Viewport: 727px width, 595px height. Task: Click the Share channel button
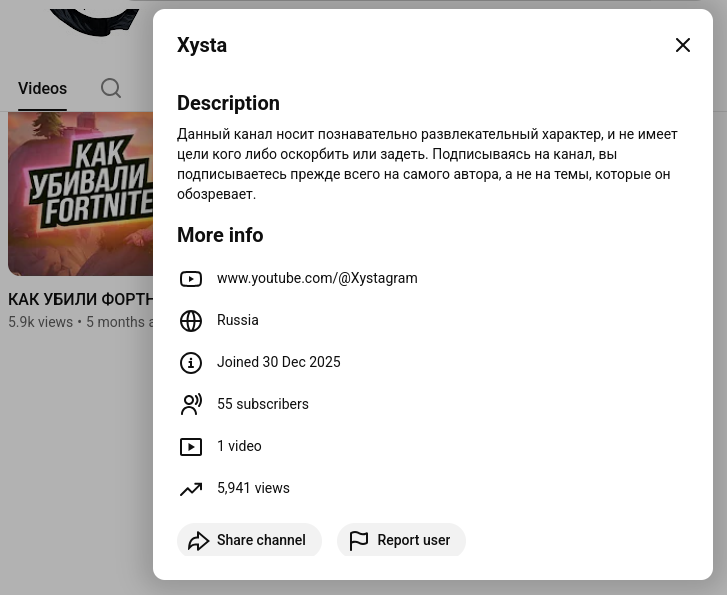(249, 540)
